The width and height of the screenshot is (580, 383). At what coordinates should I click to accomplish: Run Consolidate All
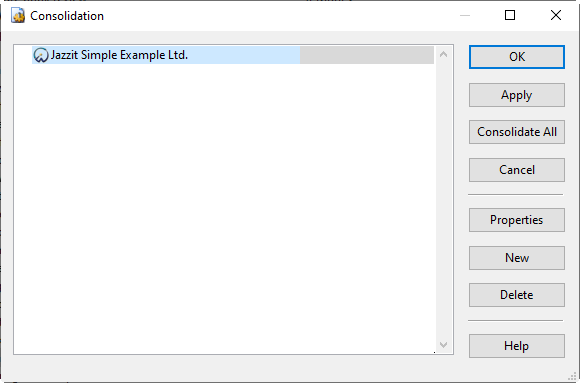(x=517, y=132)
